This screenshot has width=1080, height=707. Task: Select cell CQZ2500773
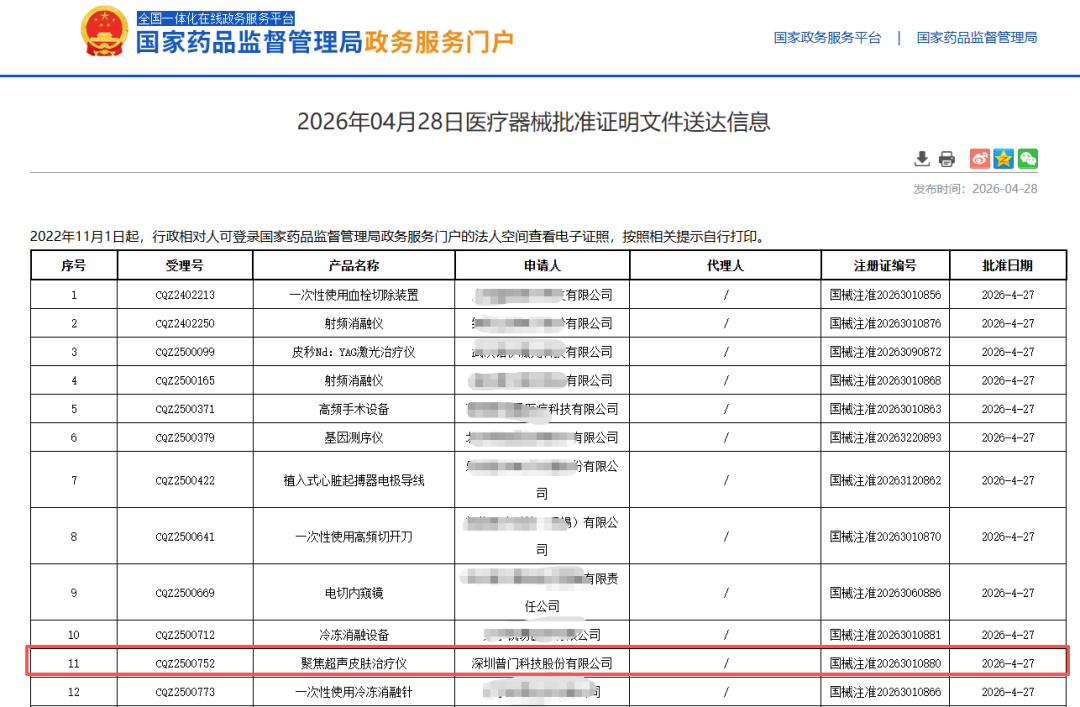[185, 692]
